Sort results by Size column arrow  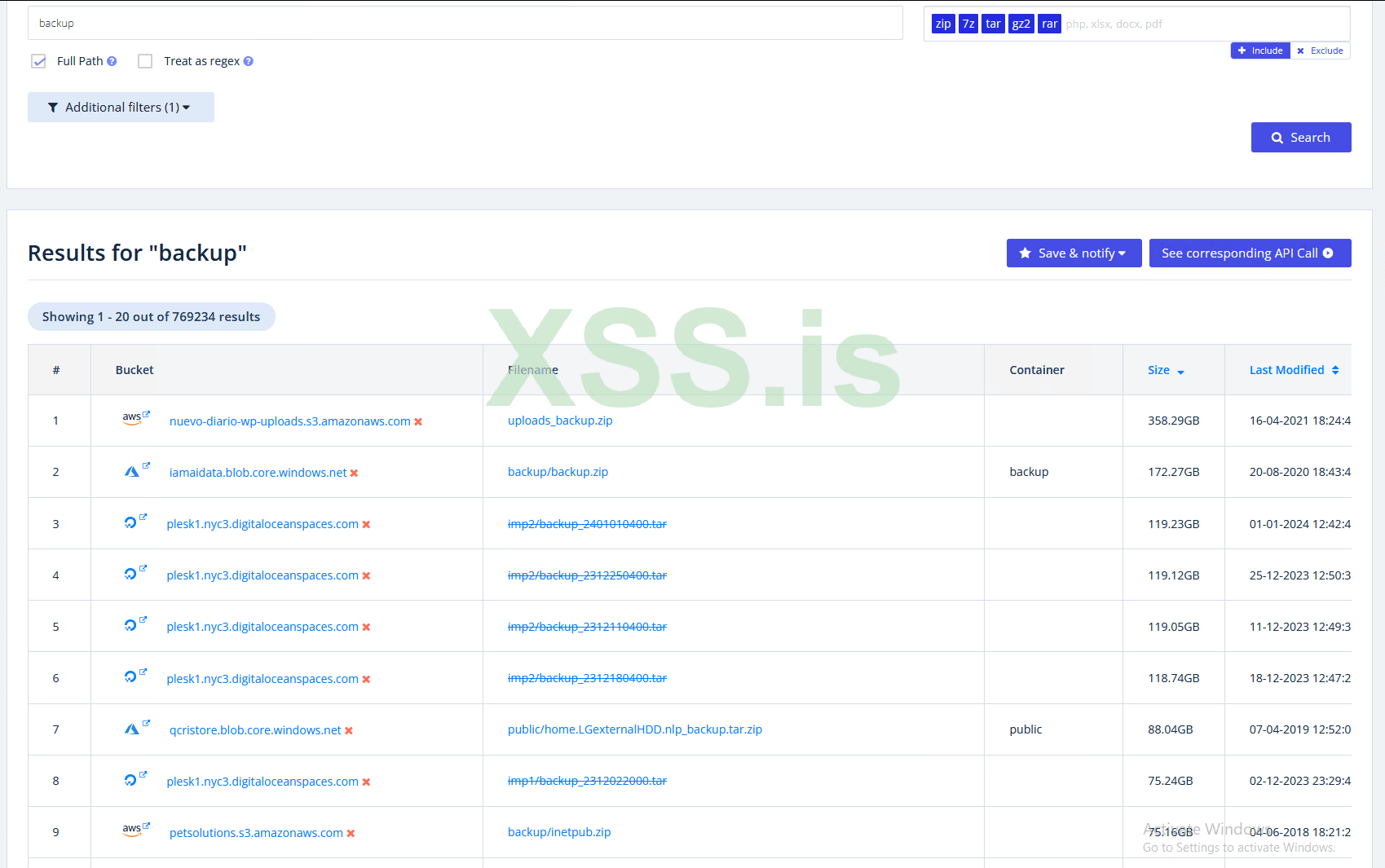pos(1180,372)
